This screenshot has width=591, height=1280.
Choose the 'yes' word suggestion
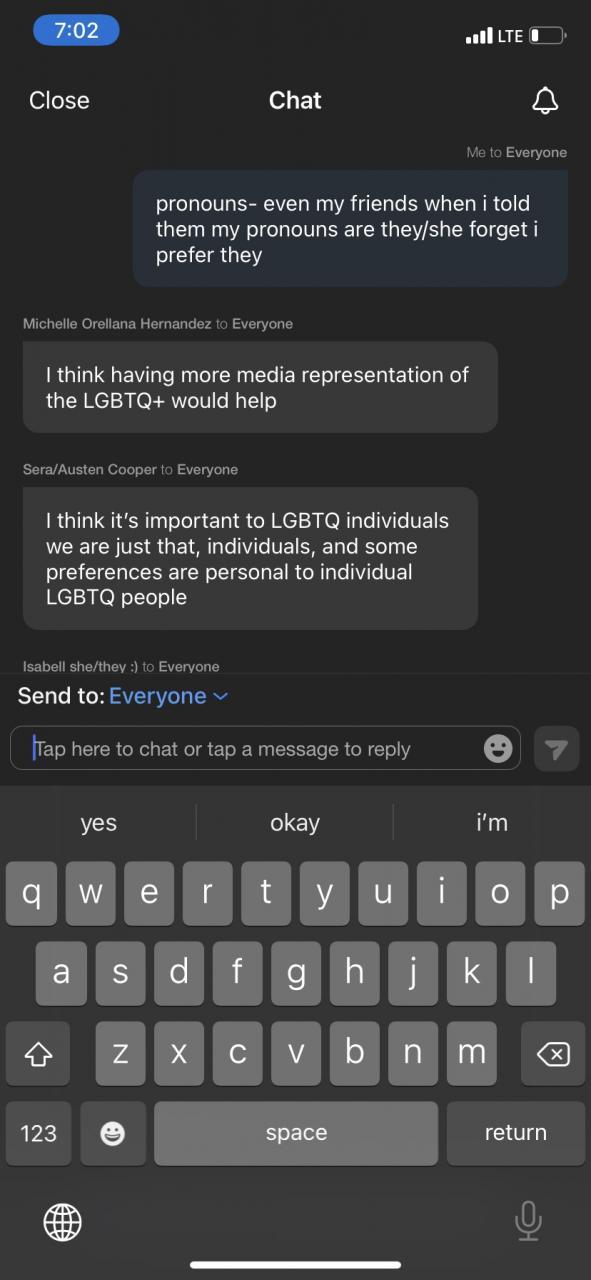98,822
